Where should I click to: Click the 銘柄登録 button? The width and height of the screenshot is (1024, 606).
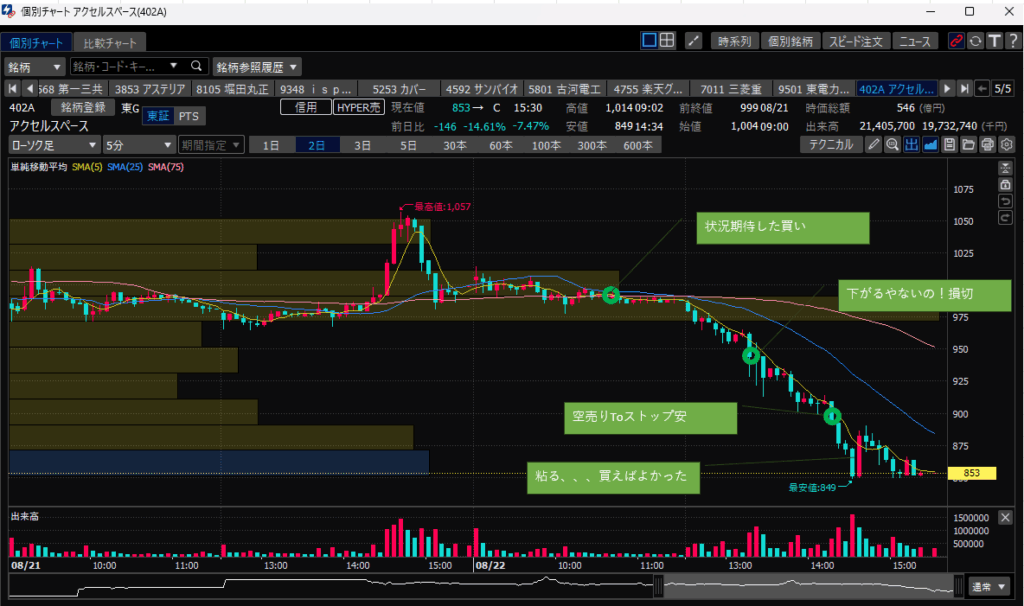[x=82, y=107]
